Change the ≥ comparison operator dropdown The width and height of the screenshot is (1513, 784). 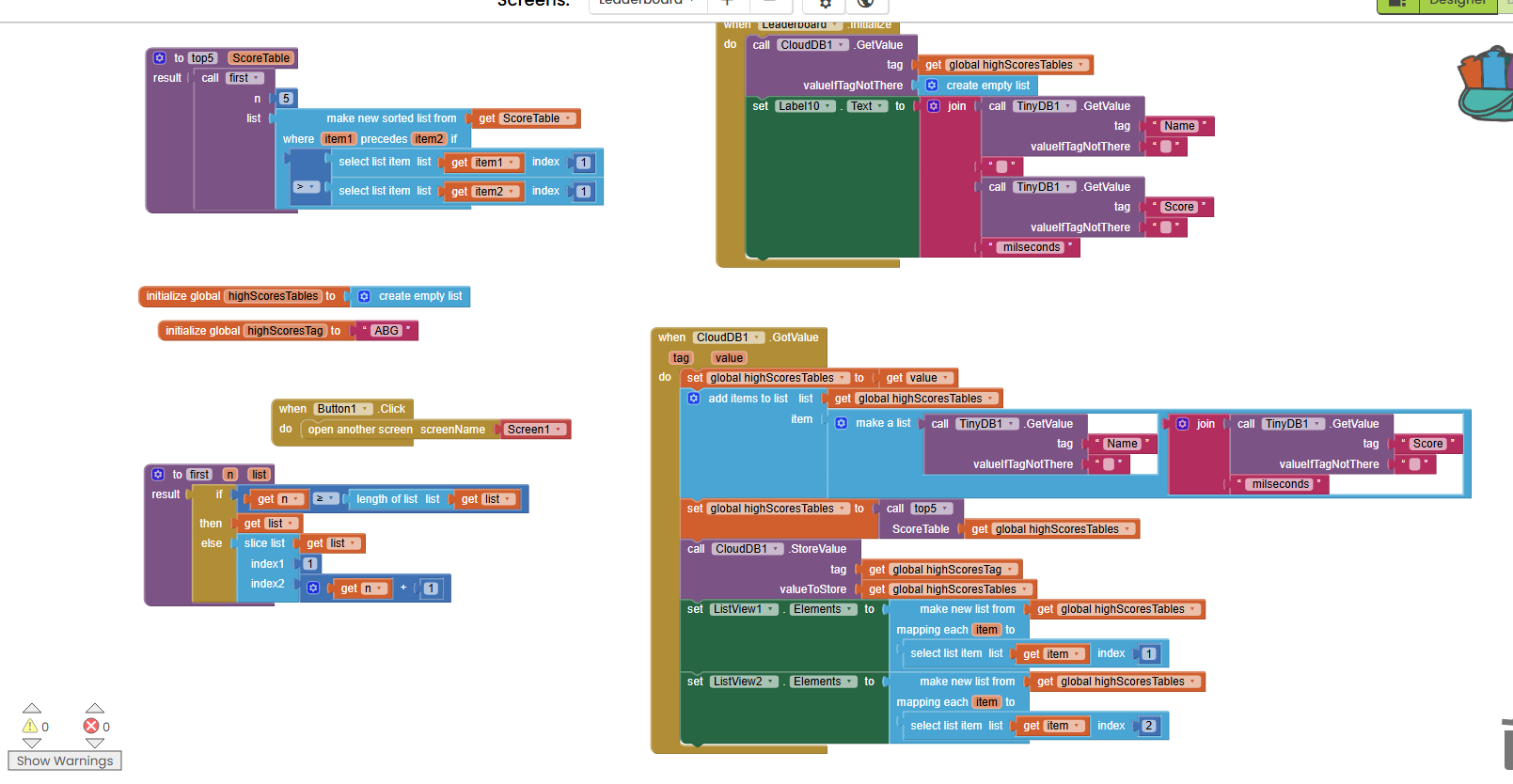click(x=325, y=499)
